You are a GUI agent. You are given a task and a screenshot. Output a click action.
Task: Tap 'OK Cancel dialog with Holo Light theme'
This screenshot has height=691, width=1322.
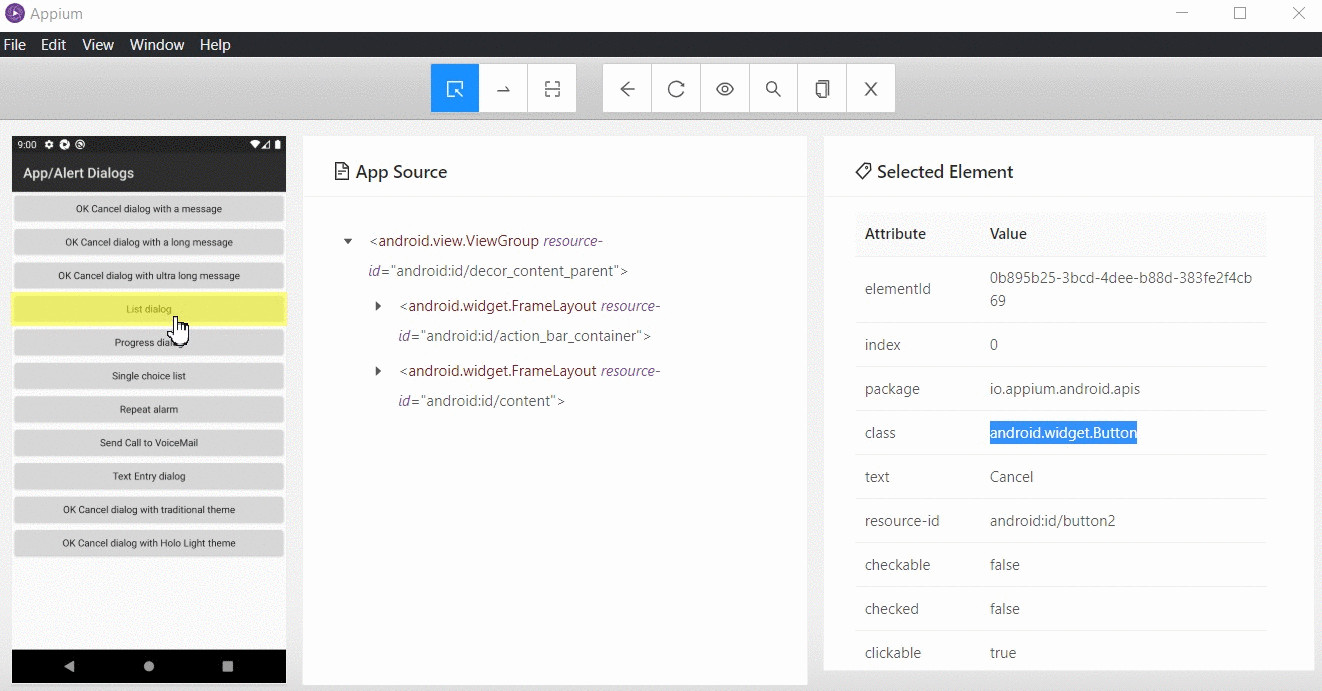(x=149, y=543)
